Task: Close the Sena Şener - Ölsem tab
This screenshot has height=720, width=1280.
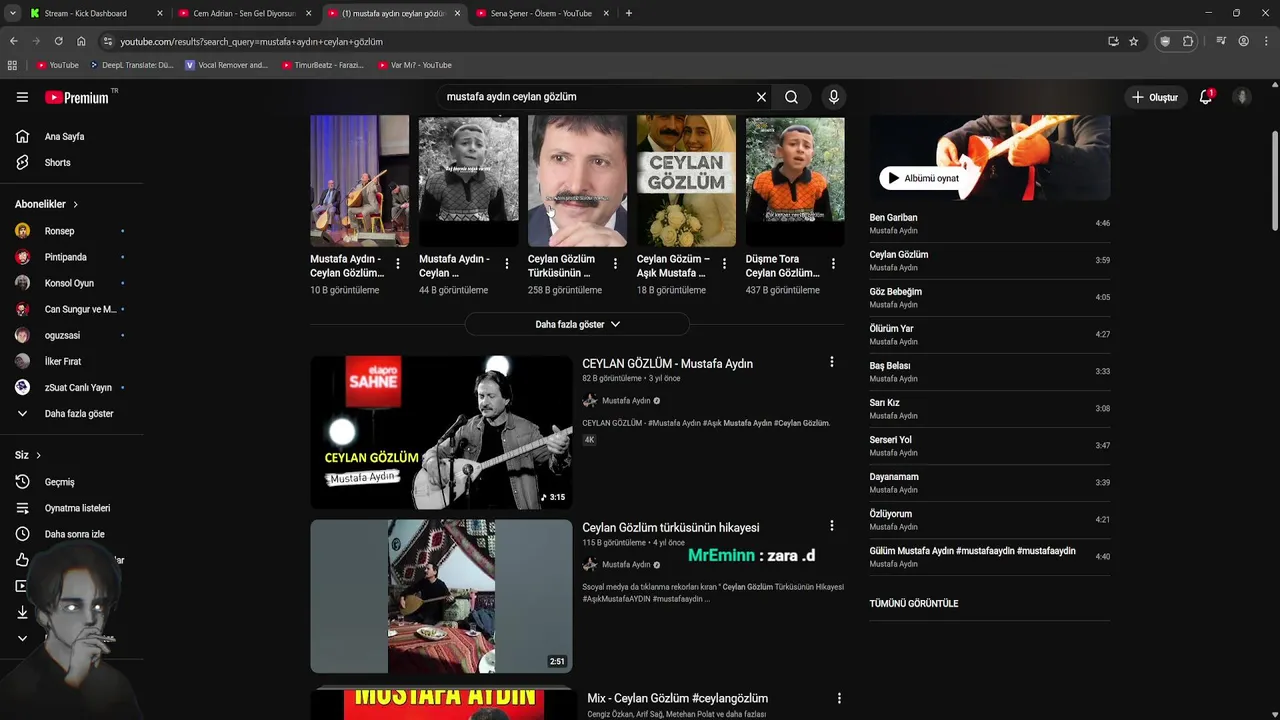Action: 606,13
